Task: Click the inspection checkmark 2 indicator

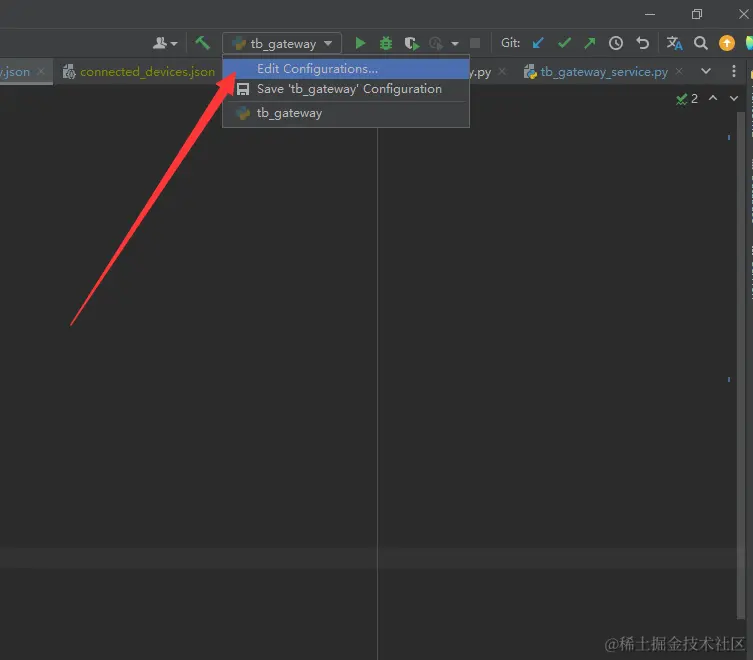Action: 687,99
